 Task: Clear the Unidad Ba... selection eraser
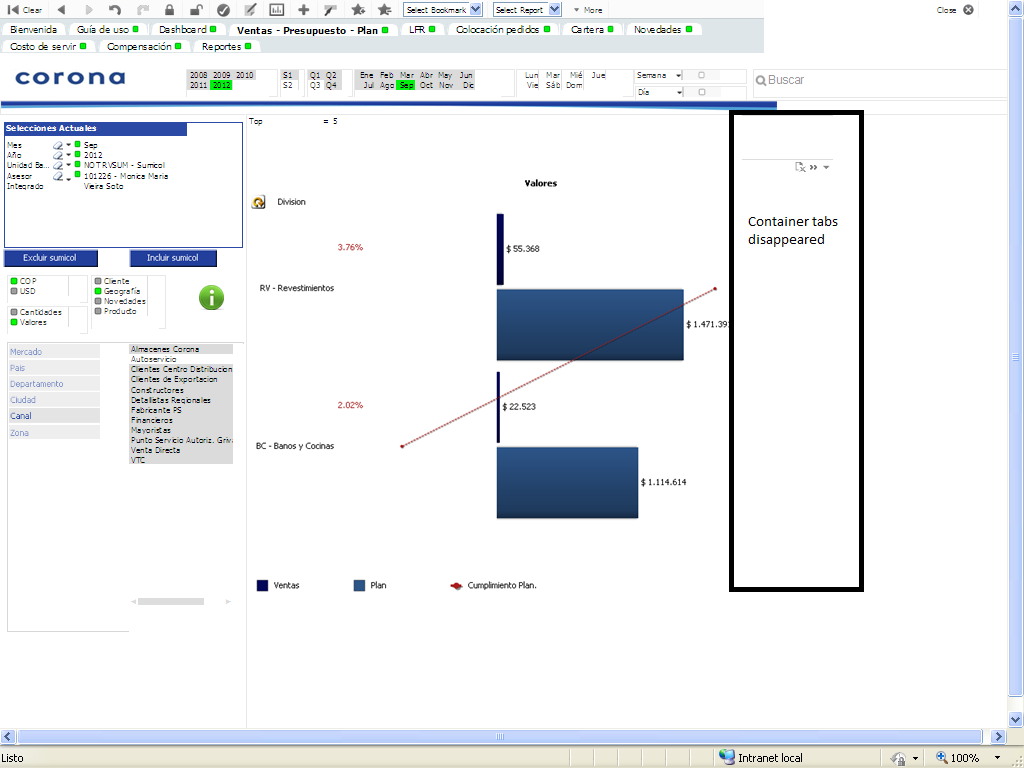(57, 165)
